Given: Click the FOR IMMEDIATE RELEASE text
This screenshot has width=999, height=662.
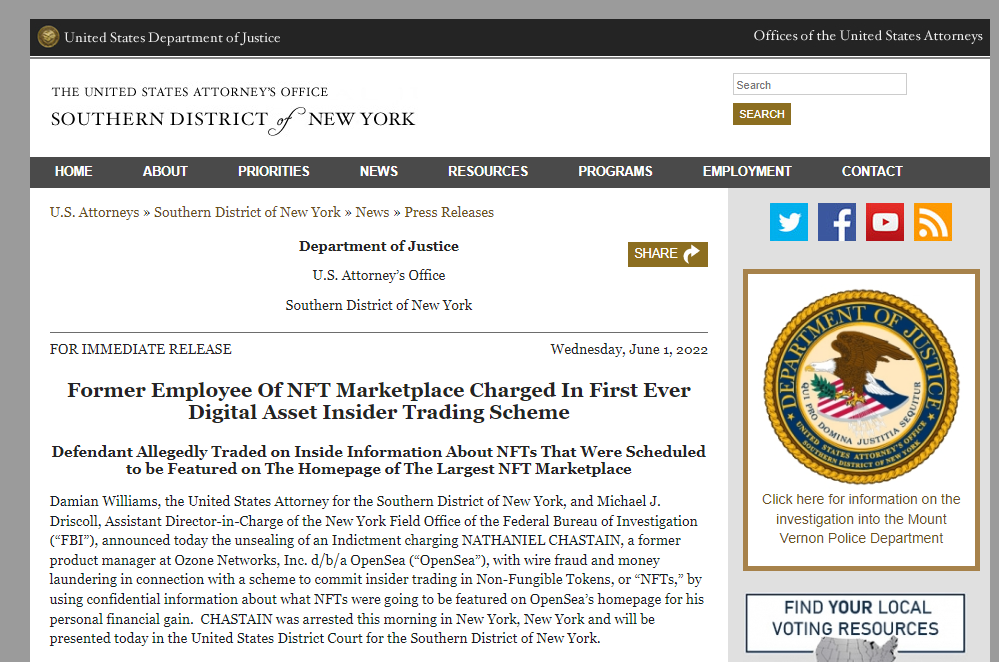Looking at the screenshot, I should pos(141,349).
